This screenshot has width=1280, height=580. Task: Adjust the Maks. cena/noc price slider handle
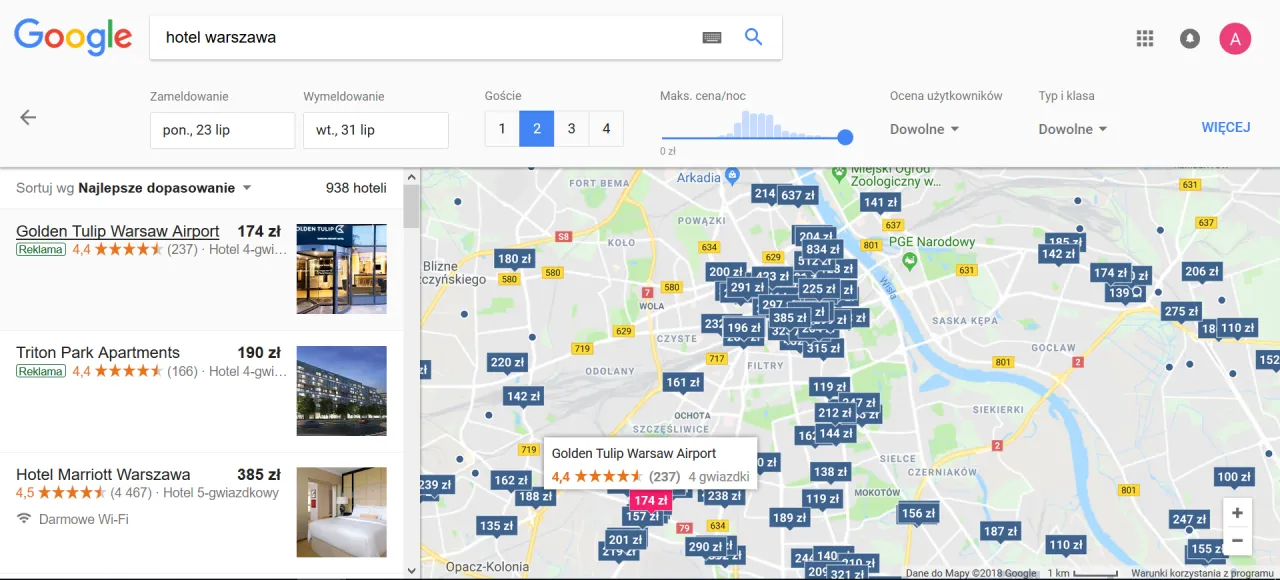tap(845, 137)
